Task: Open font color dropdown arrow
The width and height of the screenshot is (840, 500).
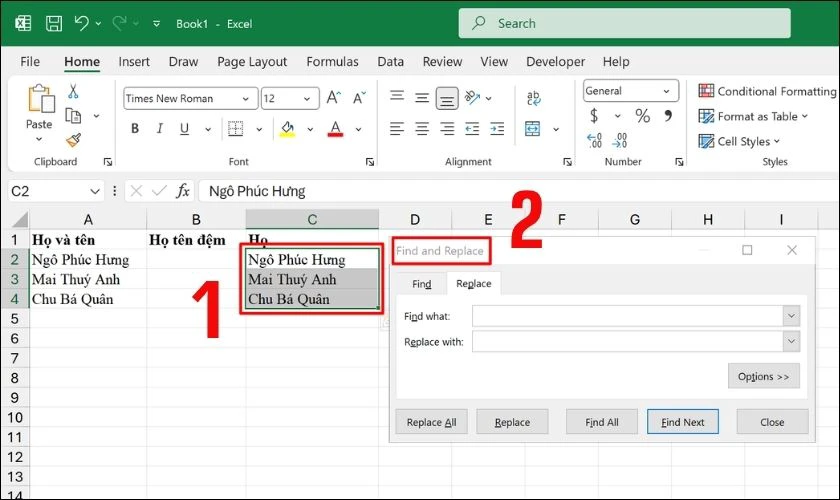Action: 358,129
